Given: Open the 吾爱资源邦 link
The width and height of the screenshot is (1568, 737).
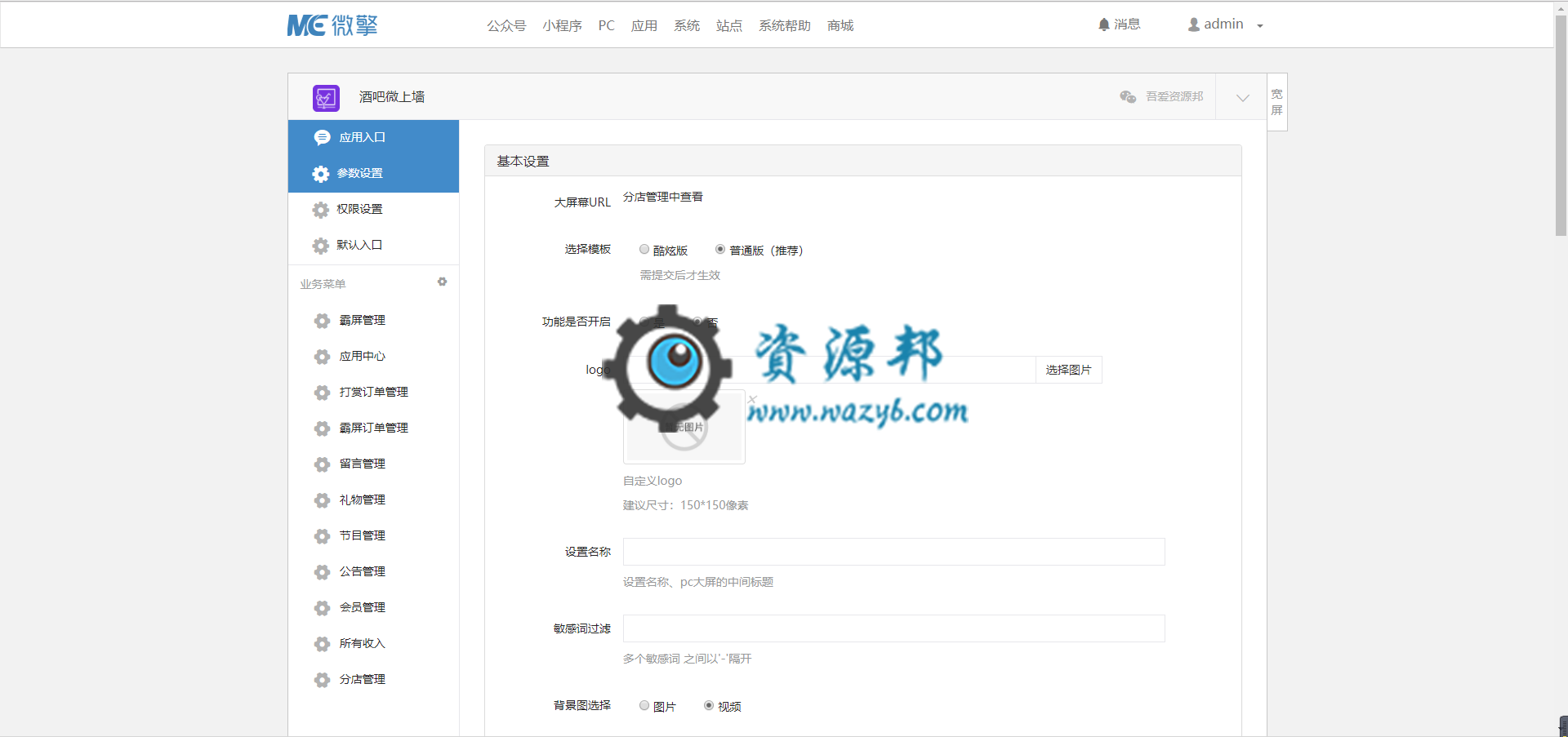Looking at the screenshot, I should [1174, 96].
